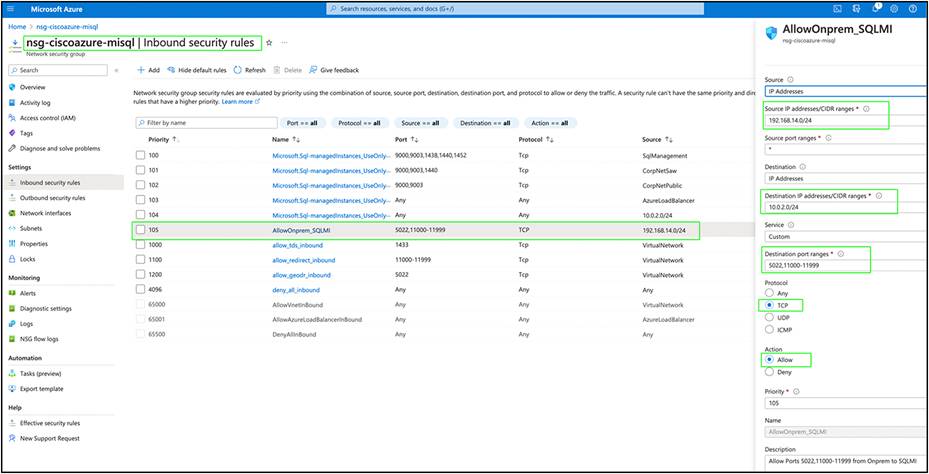Select the ICMP protocol radio button
Viewport: 929px width, 474px height.
click(770, 329)
